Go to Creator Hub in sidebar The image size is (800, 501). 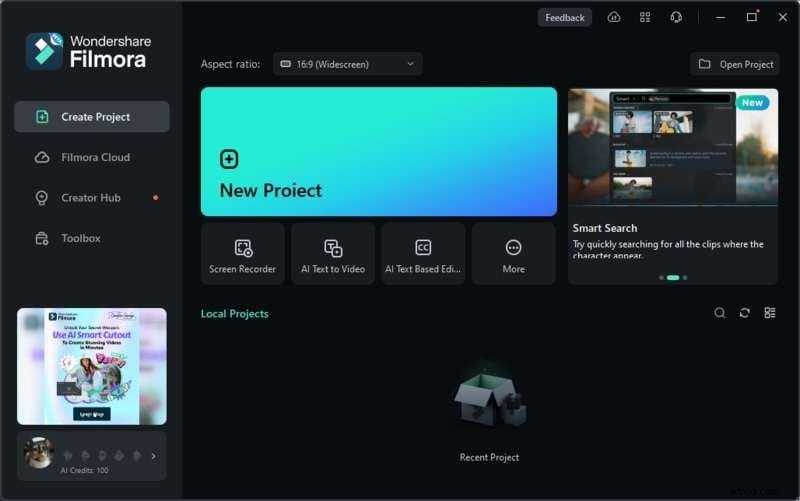pyautogui.click(x=92, y=198)
